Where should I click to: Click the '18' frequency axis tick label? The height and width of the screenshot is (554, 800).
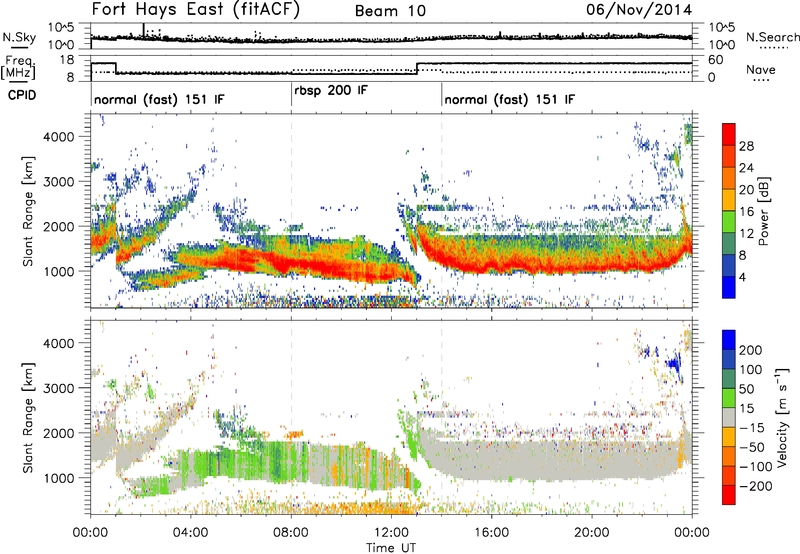[67, 60]
